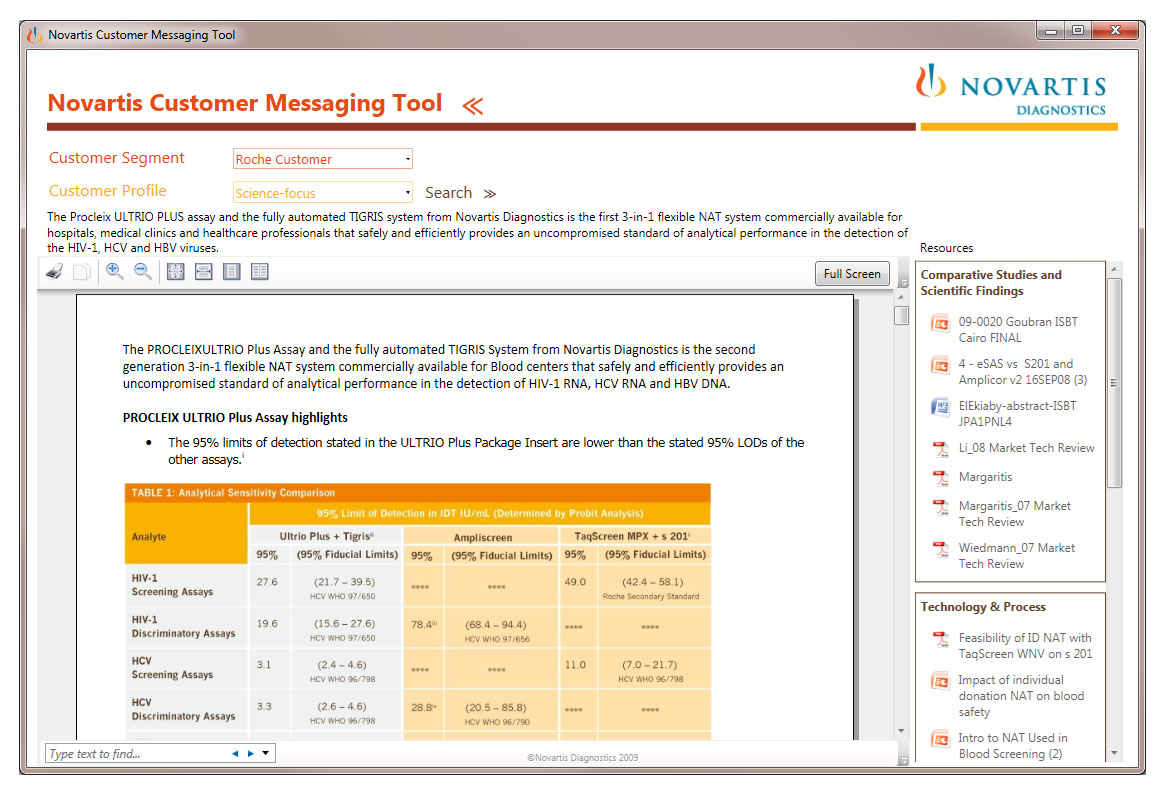Click the Full Screen button
This screenshot has width=1162, height=791.
point(852,274)
